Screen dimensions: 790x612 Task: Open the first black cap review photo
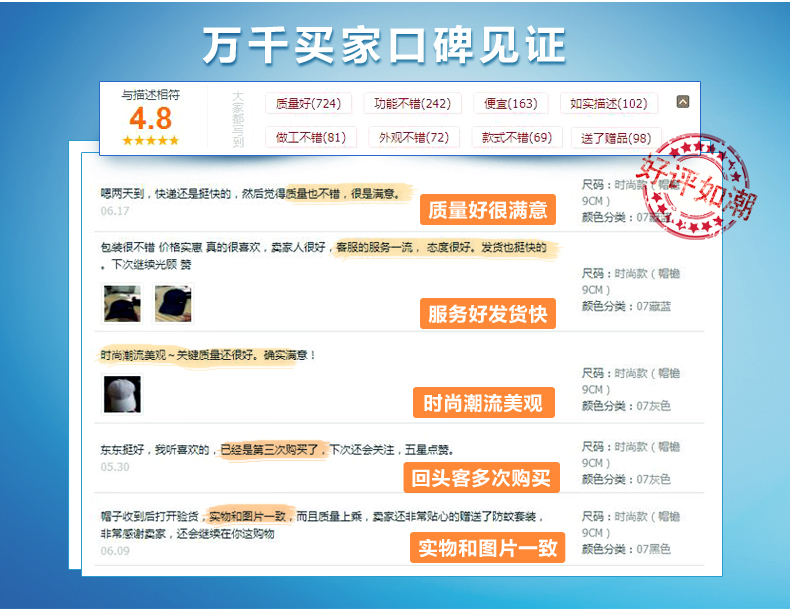pos(122,304)
